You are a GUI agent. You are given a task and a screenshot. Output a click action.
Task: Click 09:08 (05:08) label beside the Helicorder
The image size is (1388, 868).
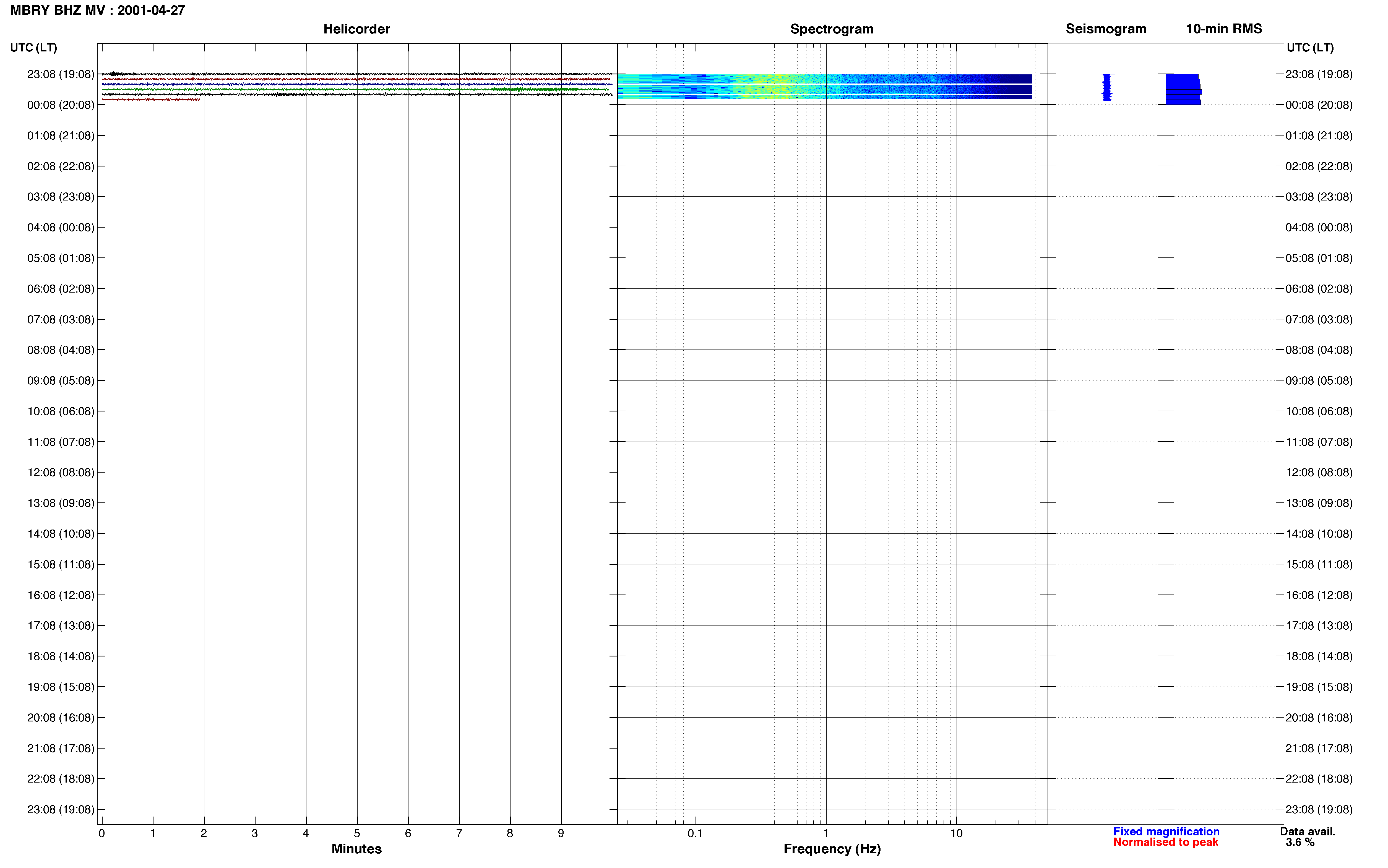click(61, 380)
